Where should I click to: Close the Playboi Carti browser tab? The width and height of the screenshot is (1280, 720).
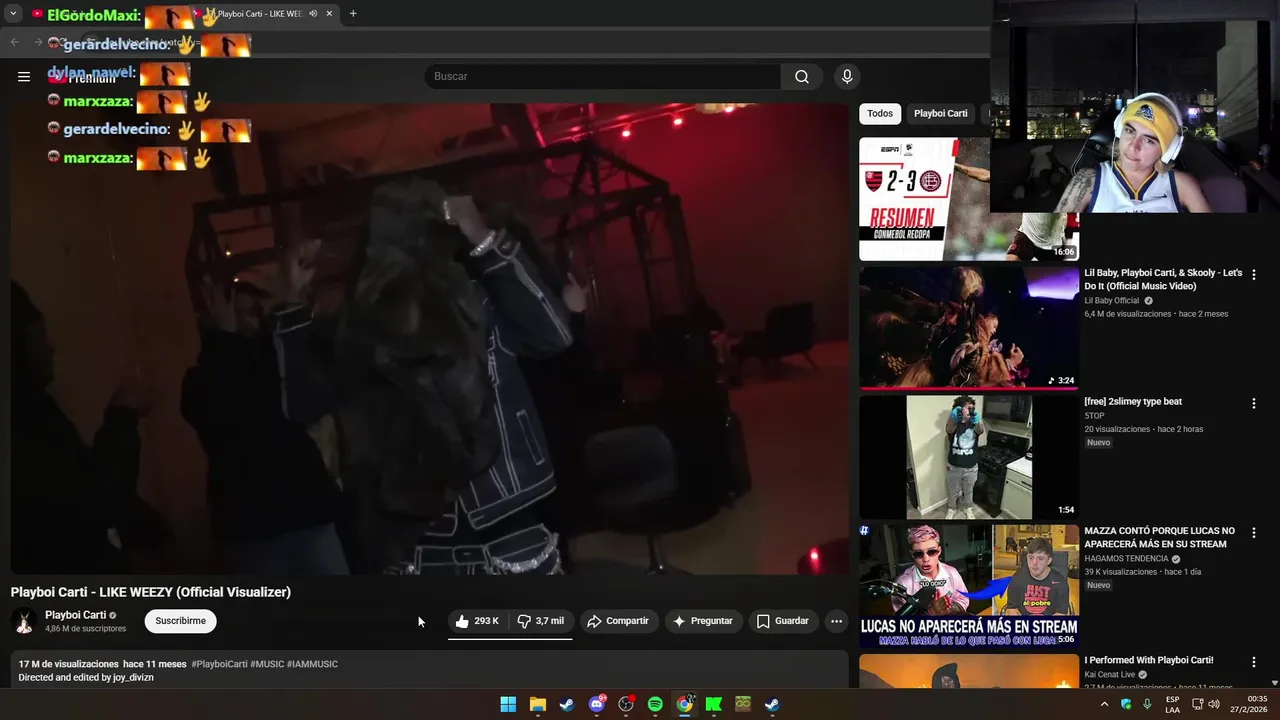pos(329,14)
